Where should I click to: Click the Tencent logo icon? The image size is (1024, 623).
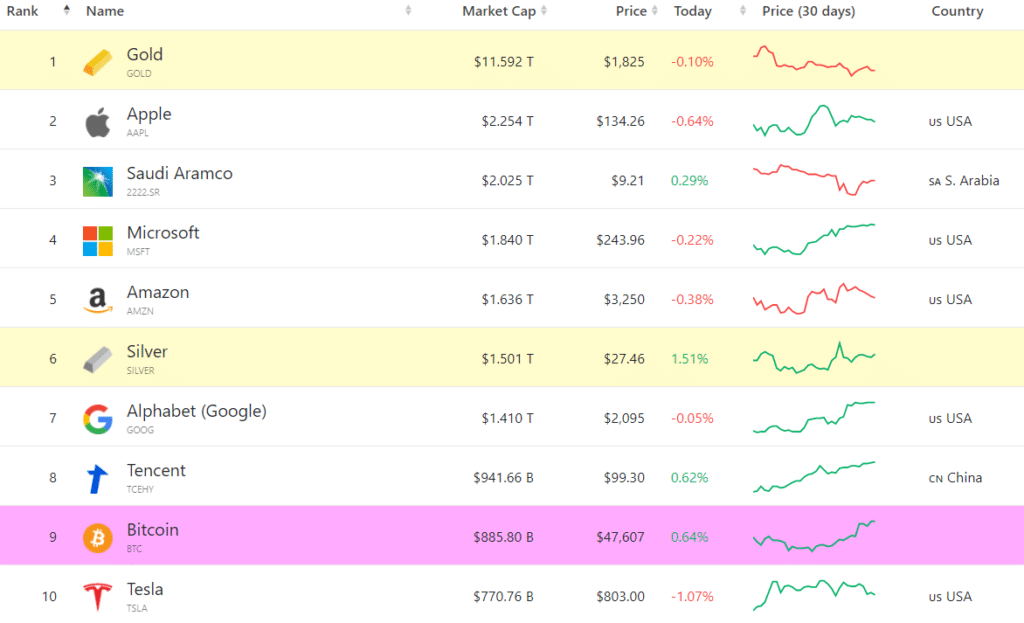[97, 478]
